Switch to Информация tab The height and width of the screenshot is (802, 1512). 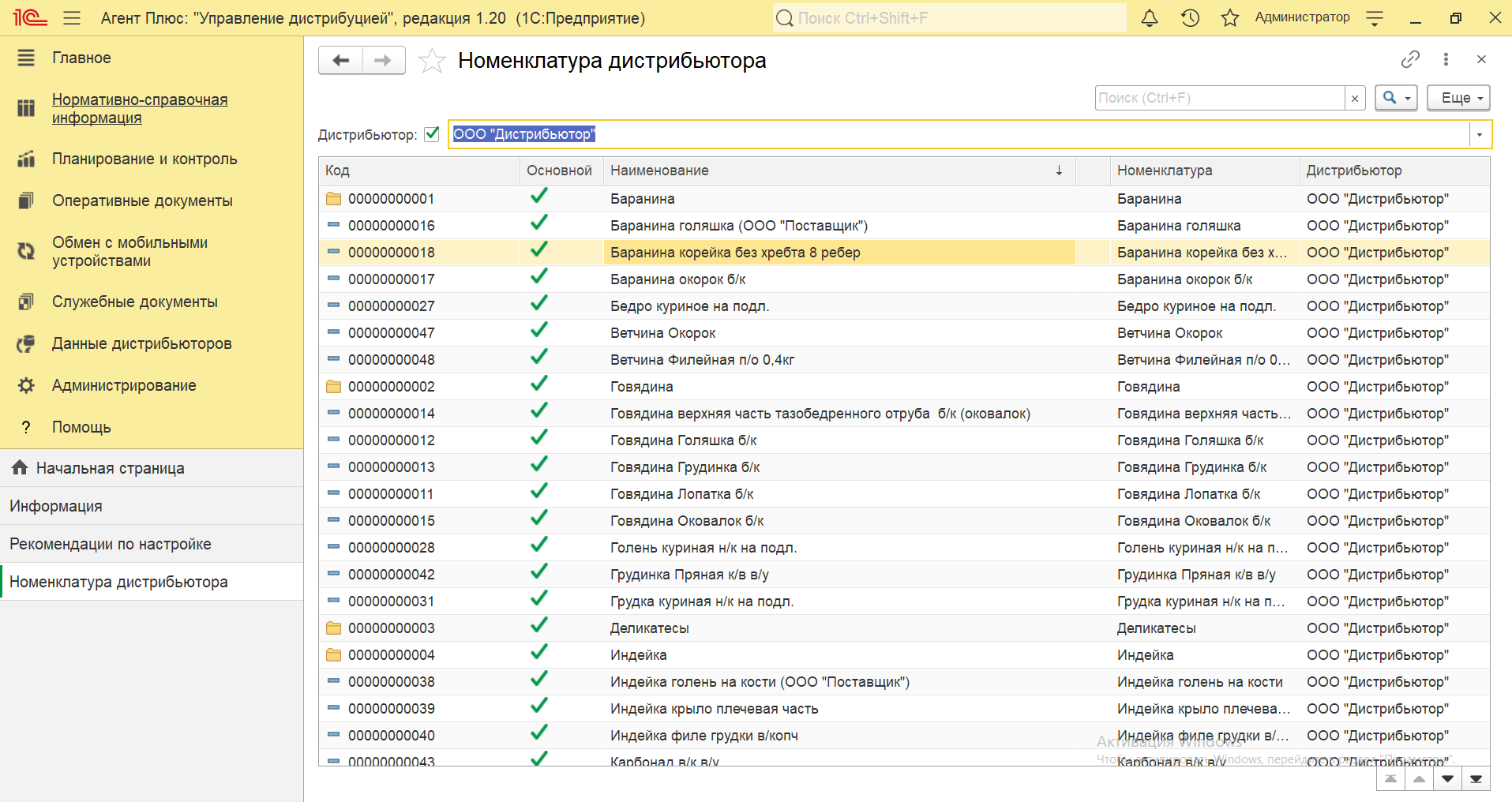tap(152, 506)
